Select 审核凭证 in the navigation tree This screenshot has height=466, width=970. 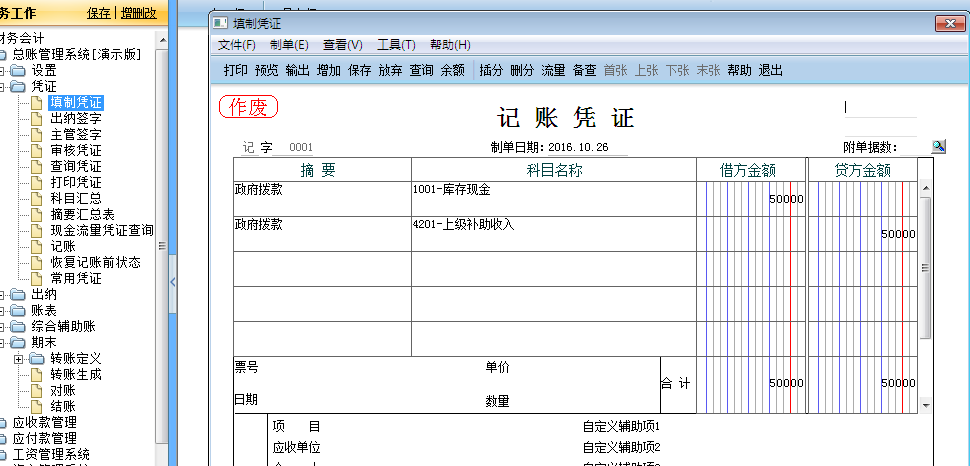tap(76, 150)
